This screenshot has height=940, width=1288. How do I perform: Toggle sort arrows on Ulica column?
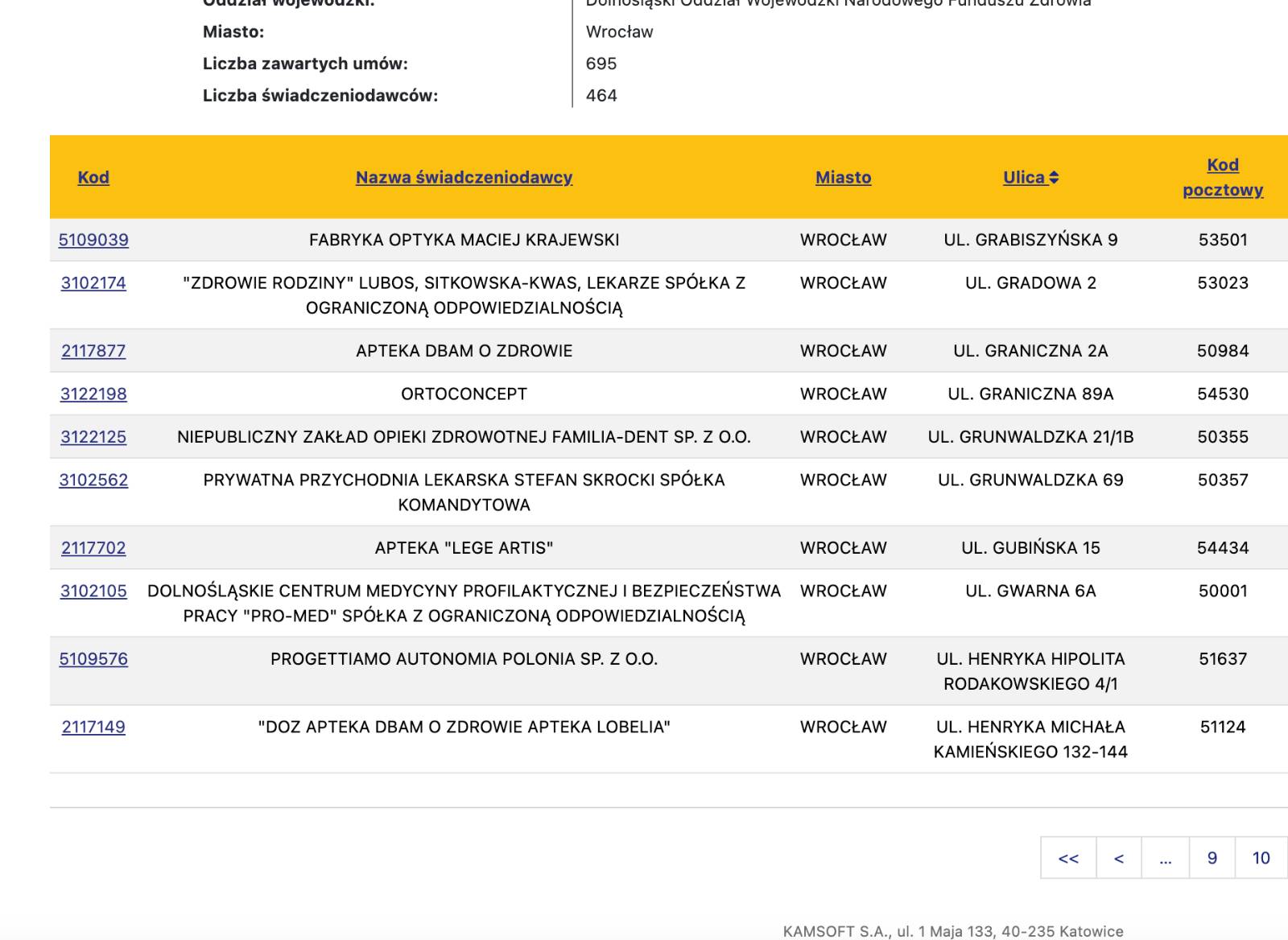(x=1054, y=178)
